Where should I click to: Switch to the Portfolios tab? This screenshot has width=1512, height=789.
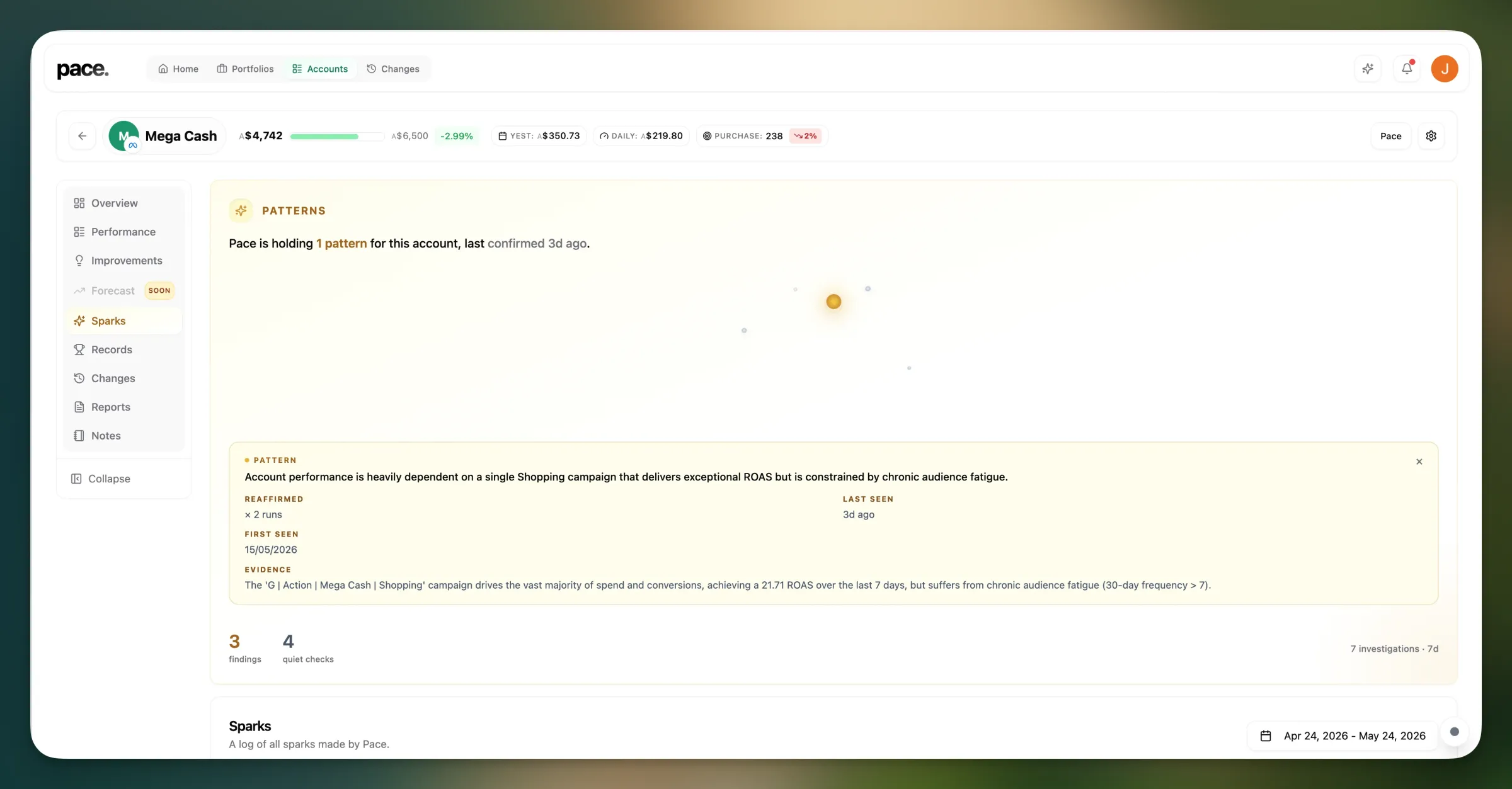[245, 69]
